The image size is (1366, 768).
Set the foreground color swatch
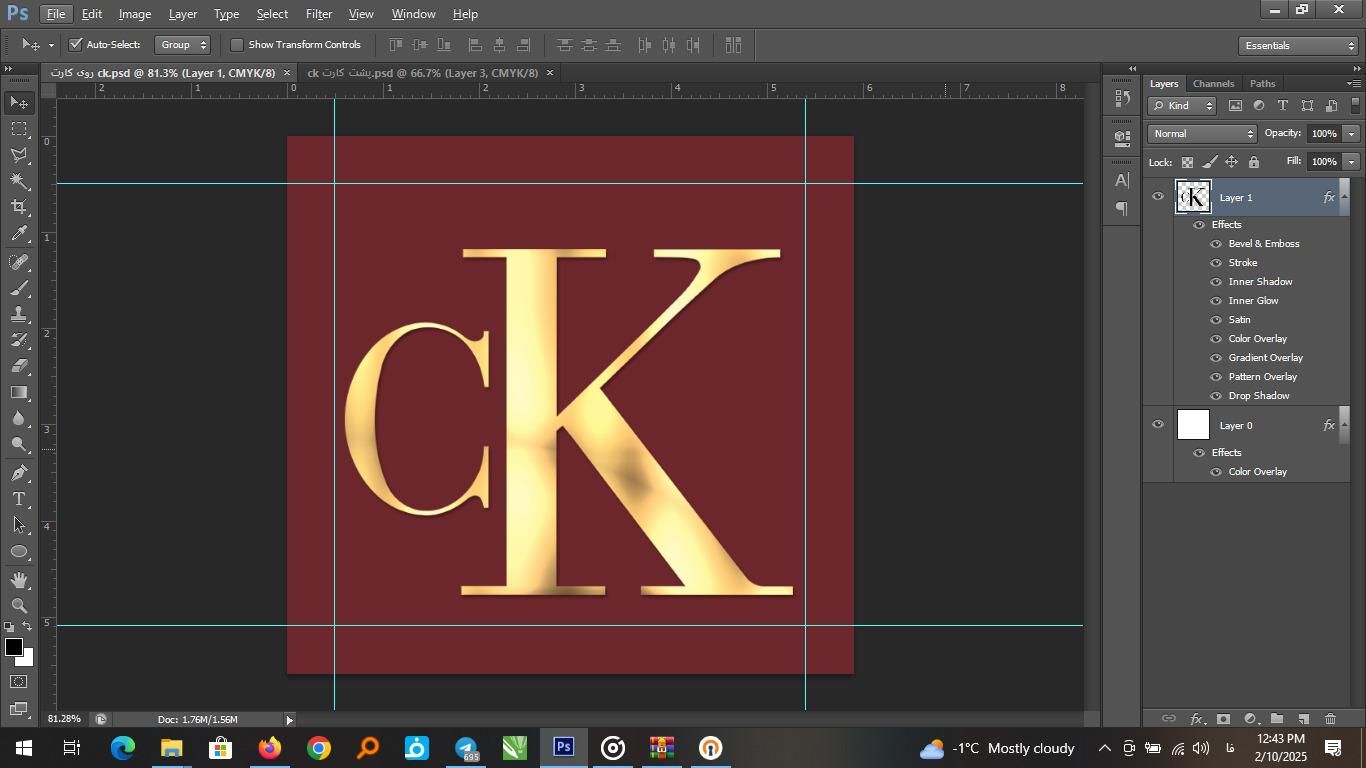point(14,647)
